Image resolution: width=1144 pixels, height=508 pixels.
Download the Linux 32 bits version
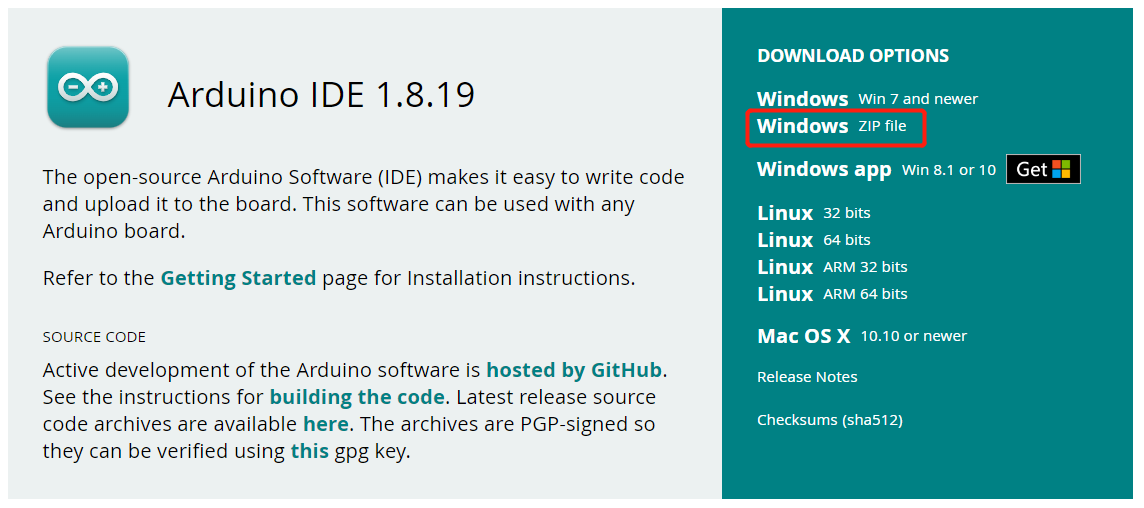coord(813,213)
